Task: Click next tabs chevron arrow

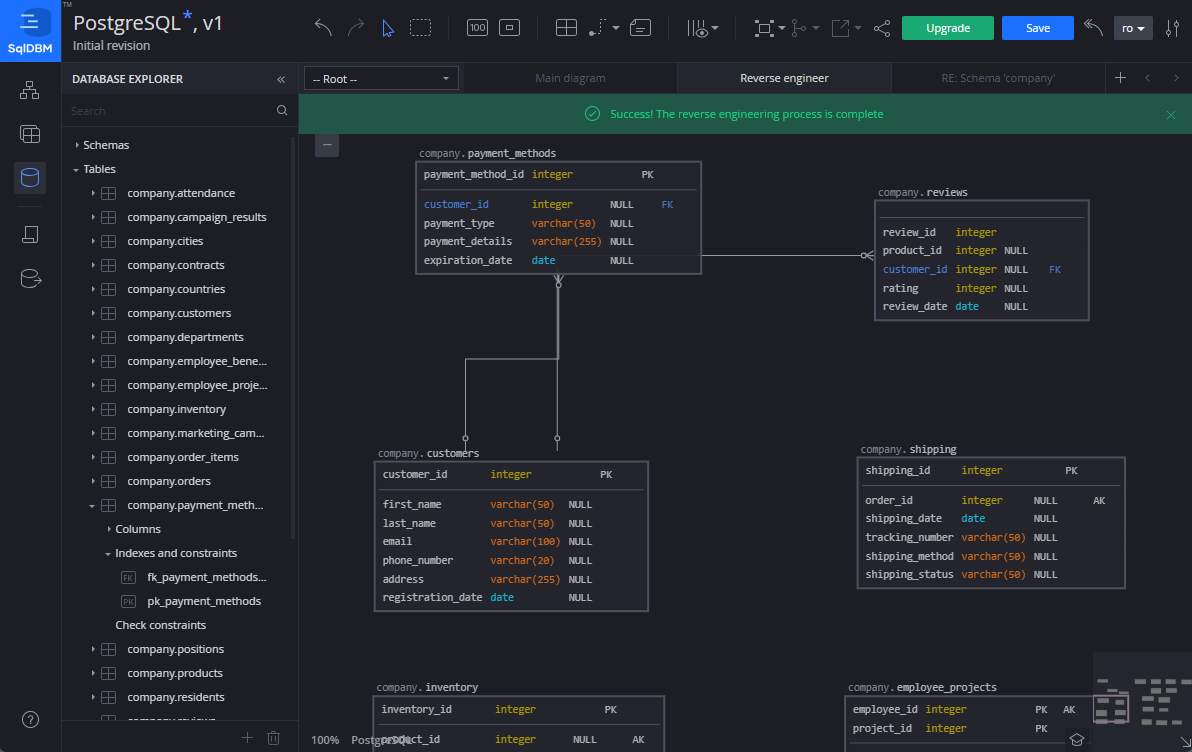Action: (x=1176, y=78)
